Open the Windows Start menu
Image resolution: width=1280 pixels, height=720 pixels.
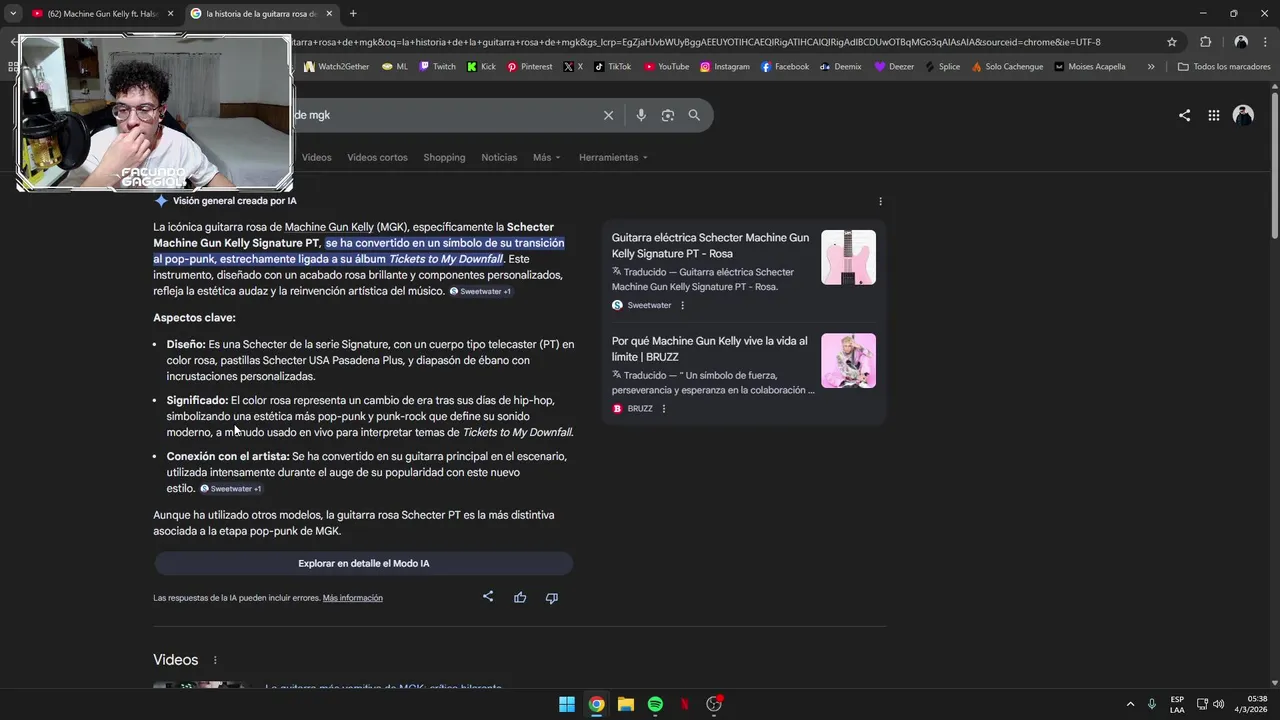point(567,704)
